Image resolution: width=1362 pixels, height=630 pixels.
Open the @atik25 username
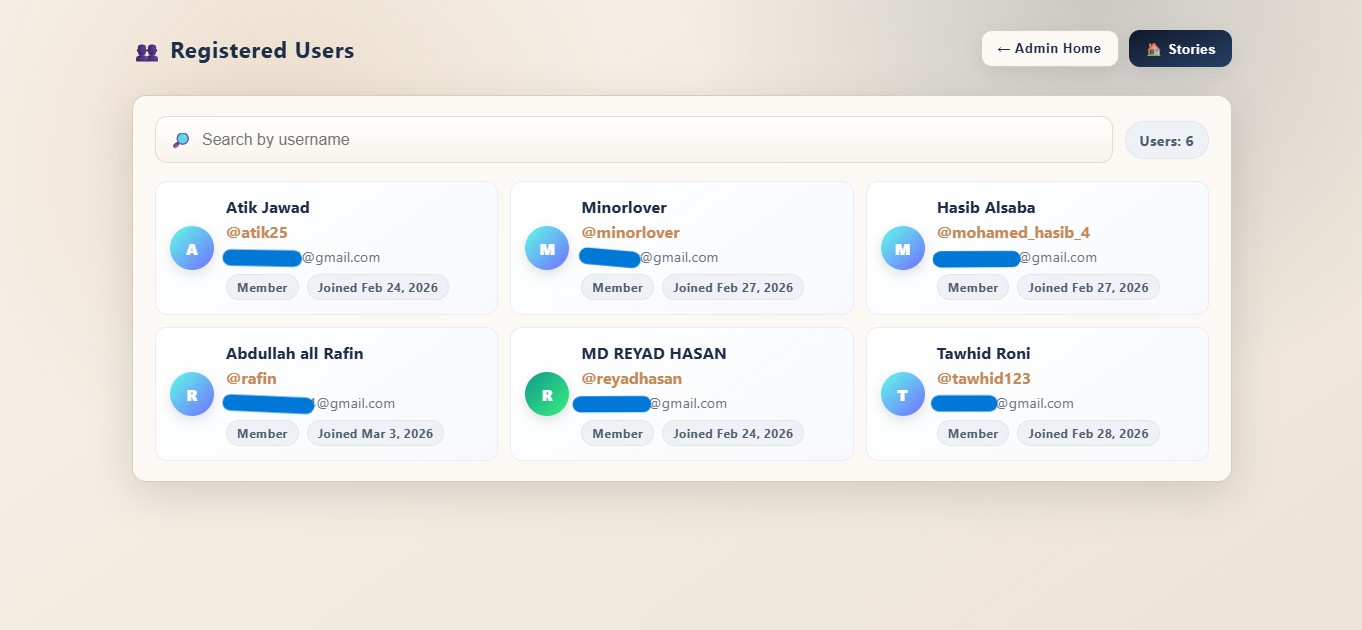[257, 233]
